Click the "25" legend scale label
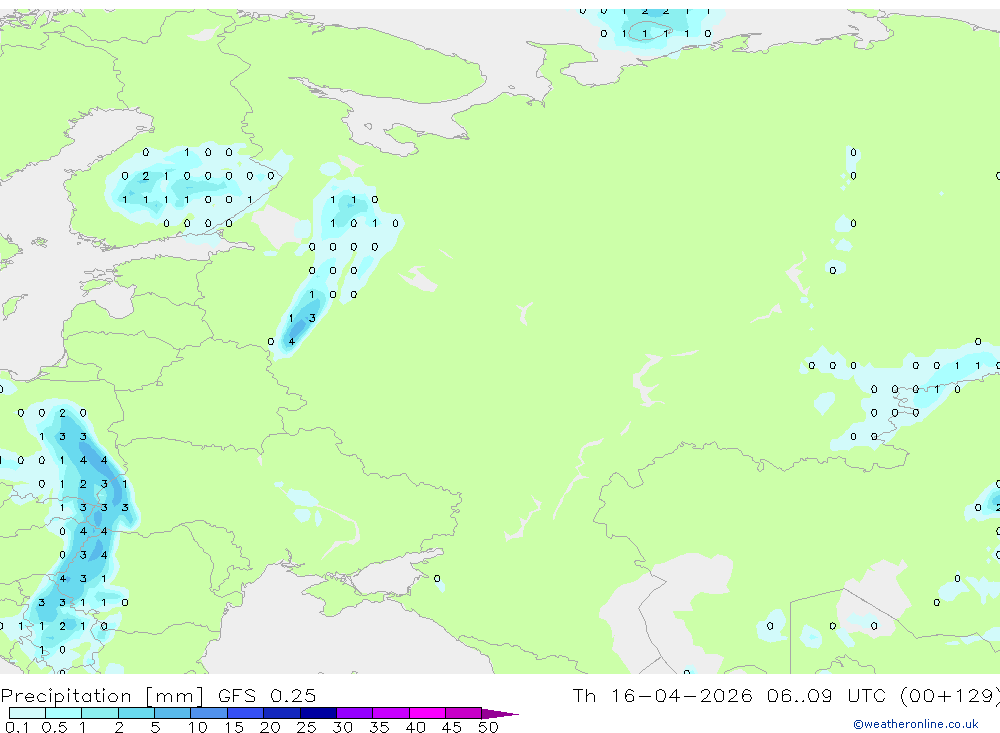The width and height of the screenshot is (1000, 733). click(x=307, y=727)
